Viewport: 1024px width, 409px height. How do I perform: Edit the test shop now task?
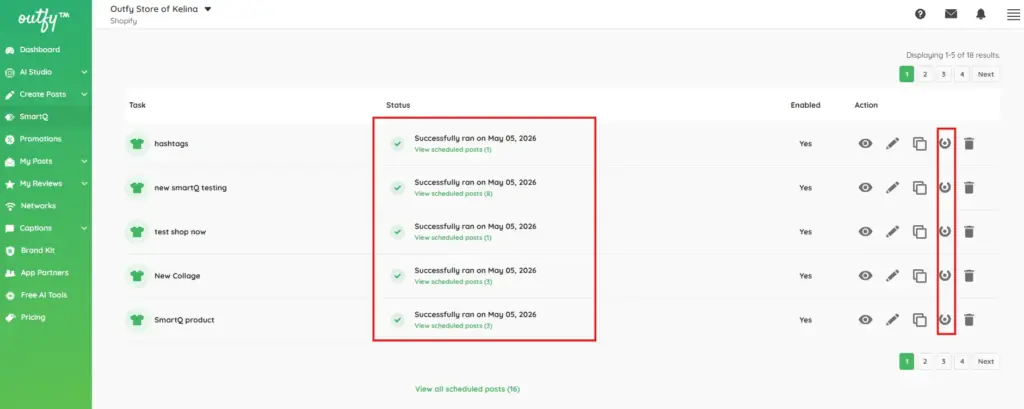pos(892,231)
